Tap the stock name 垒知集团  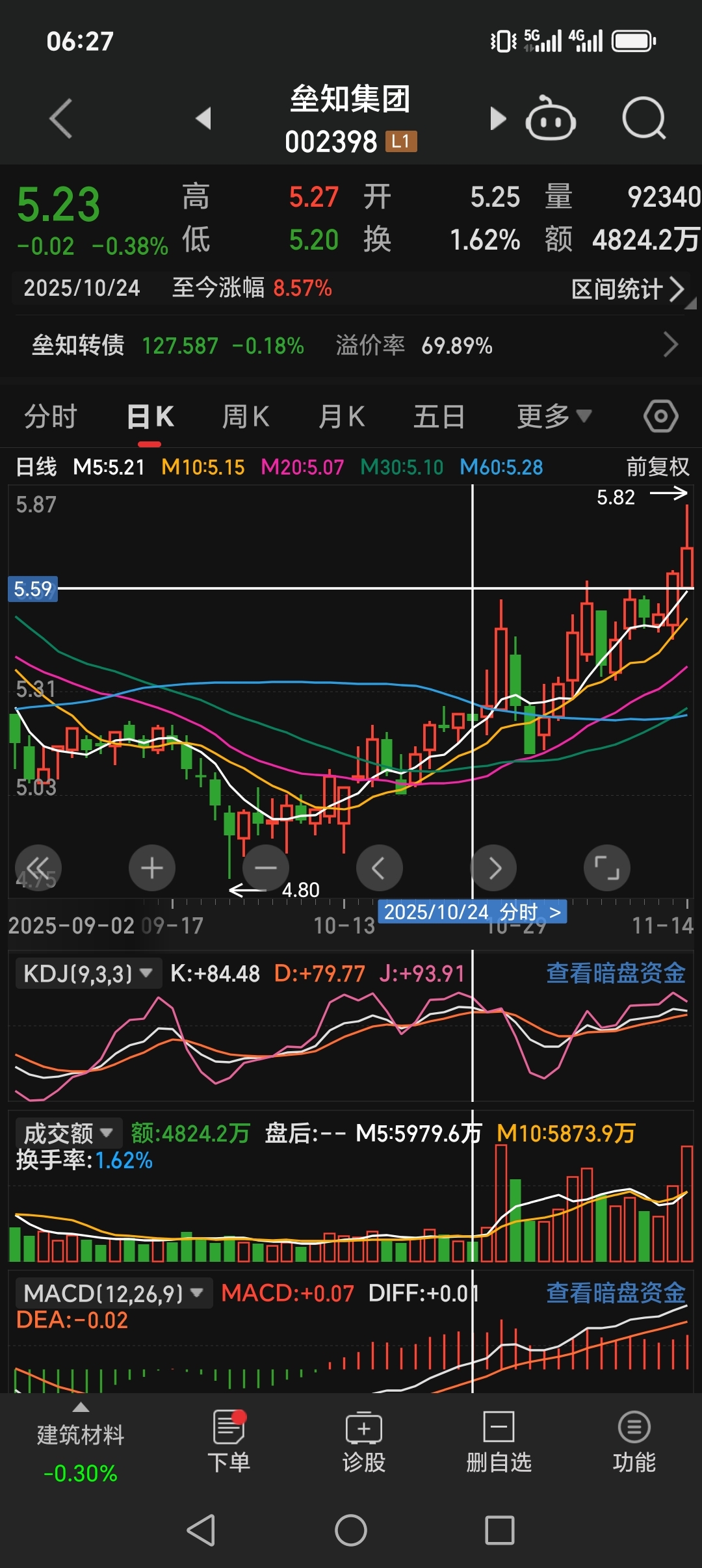(x=350, y=99)
